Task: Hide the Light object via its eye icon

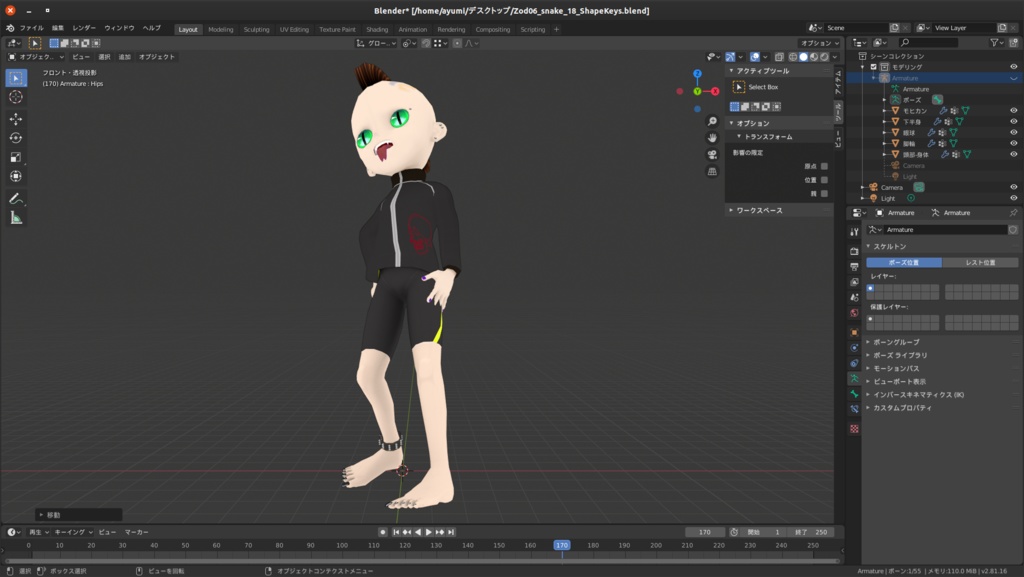Action: (x=1013, y=198)
